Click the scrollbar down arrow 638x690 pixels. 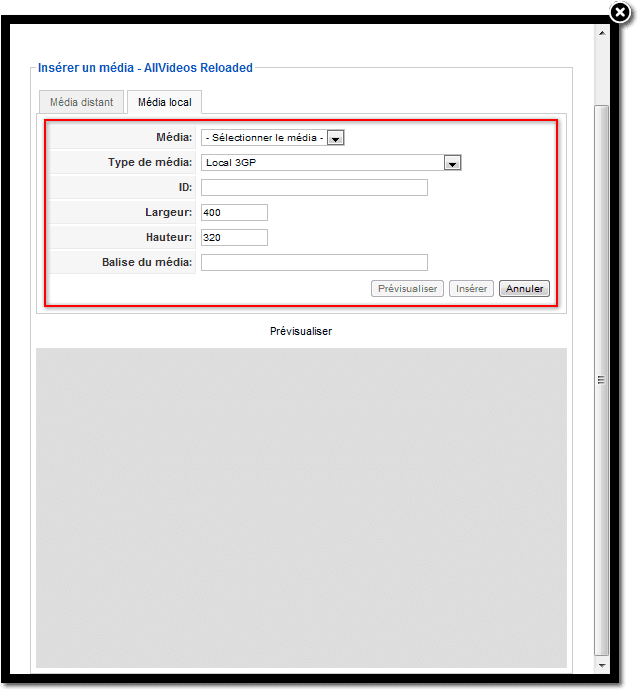(x=602, y=666)
